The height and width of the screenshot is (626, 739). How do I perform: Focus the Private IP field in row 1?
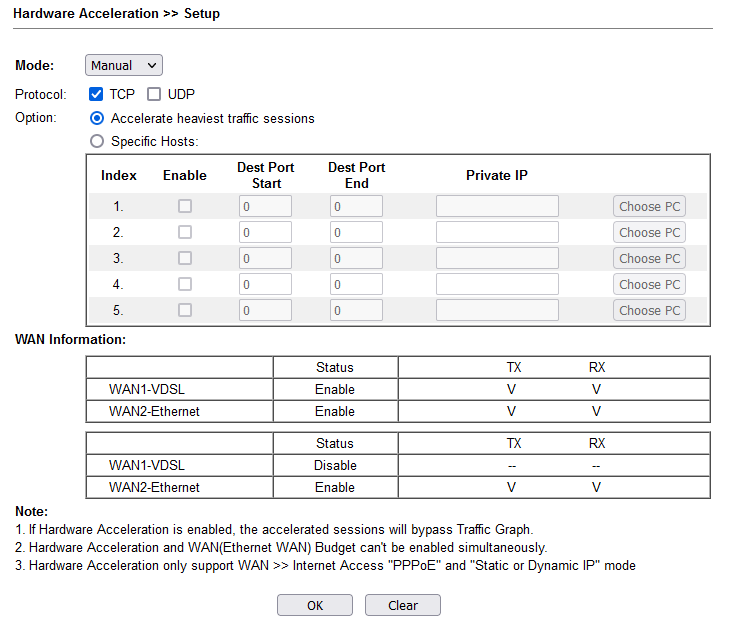click(497, 206)
